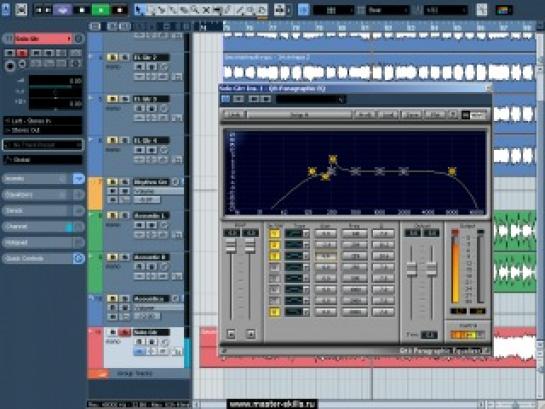Click Quick Controls circular icon button
Viewport: 545px width, 409px height.
tap(79, 259)
